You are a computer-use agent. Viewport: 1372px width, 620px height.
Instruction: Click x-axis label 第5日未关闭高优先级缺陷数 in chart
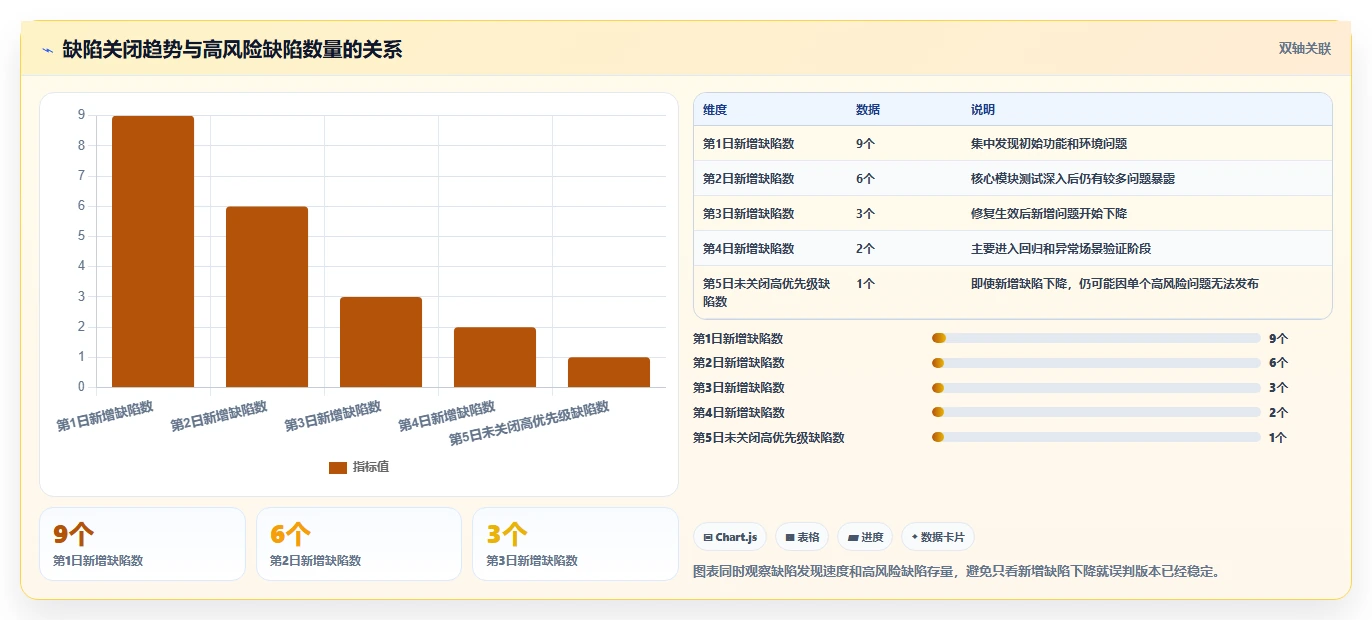pos(529,423)
